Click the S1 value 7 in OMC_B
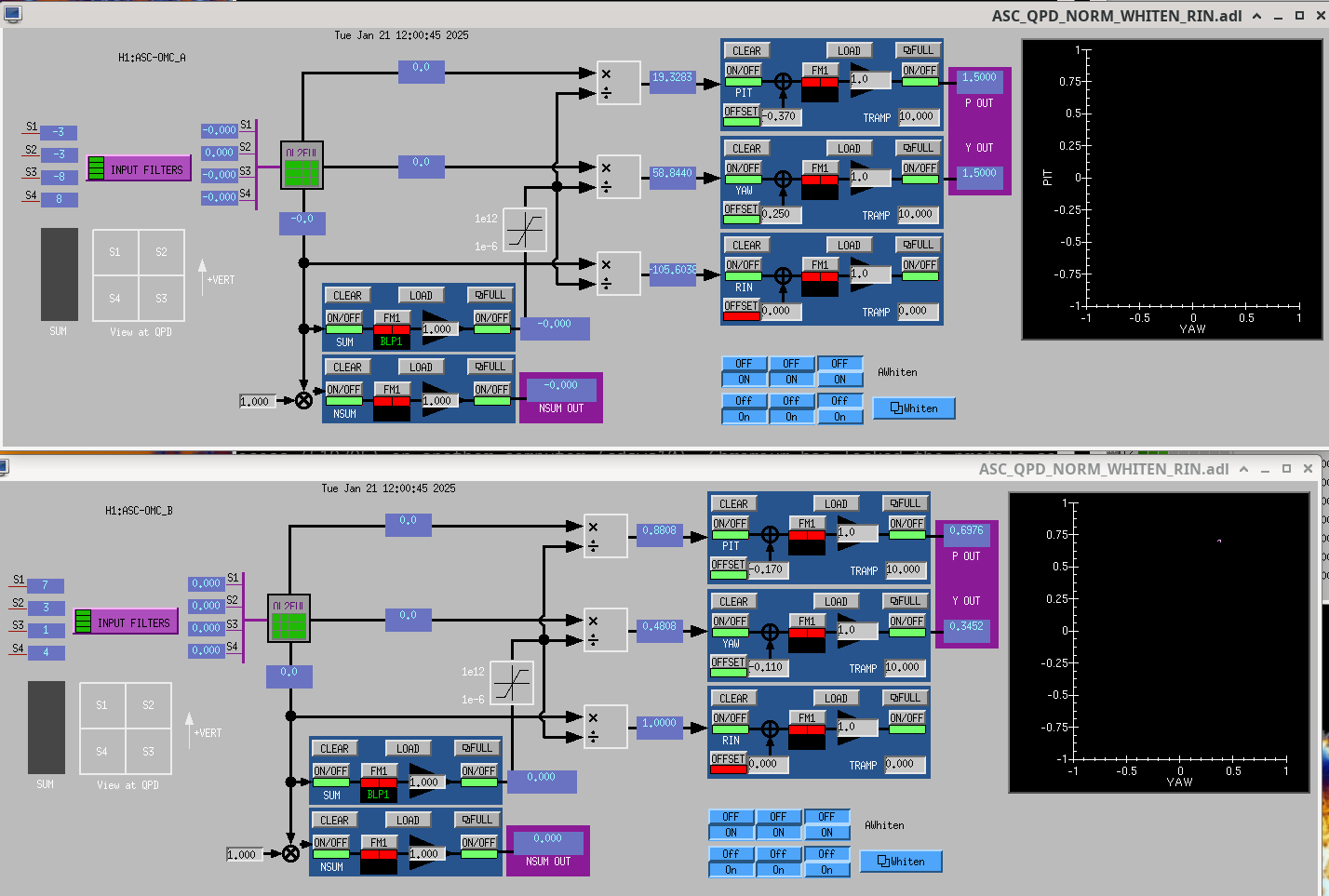 coord(46,585)
